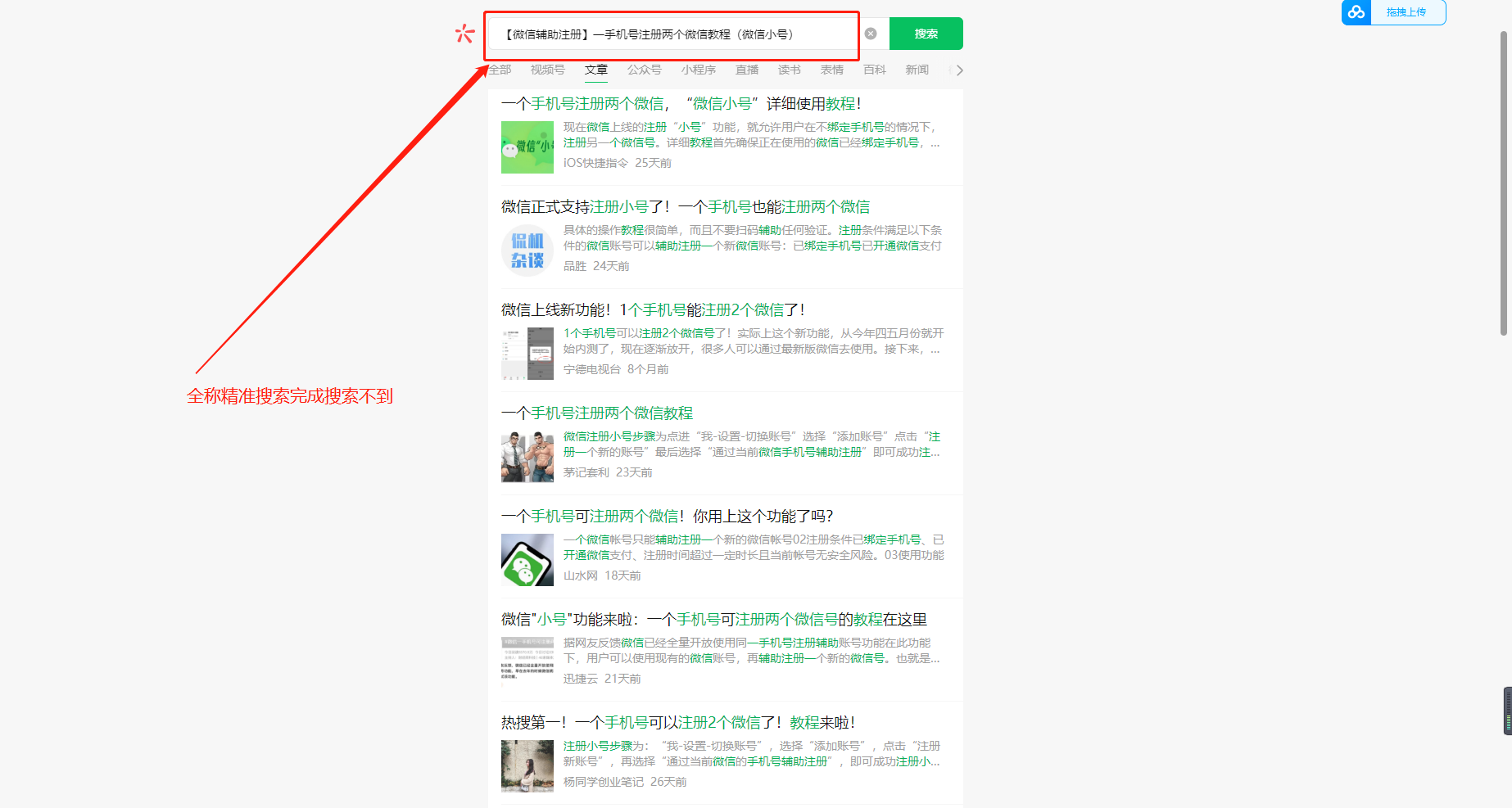Expand more tabs with the right chevron
Screen dimensions: 1512x808
[x=959, y=70]
